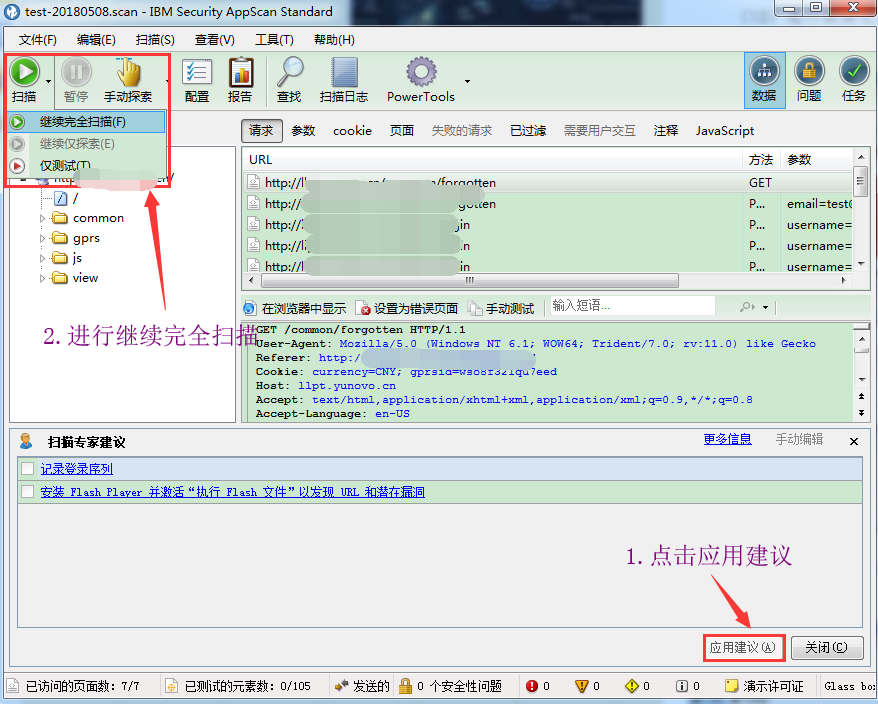Close the scan expert panel with X
Image resolution: width=878 pixels, height=704 pixels.
(854, 441)
